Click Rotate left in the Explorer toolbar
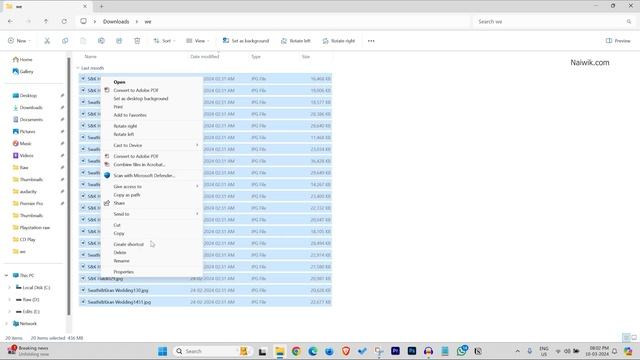640x360 pixels. pyautogui.click(x=296, y=41)
